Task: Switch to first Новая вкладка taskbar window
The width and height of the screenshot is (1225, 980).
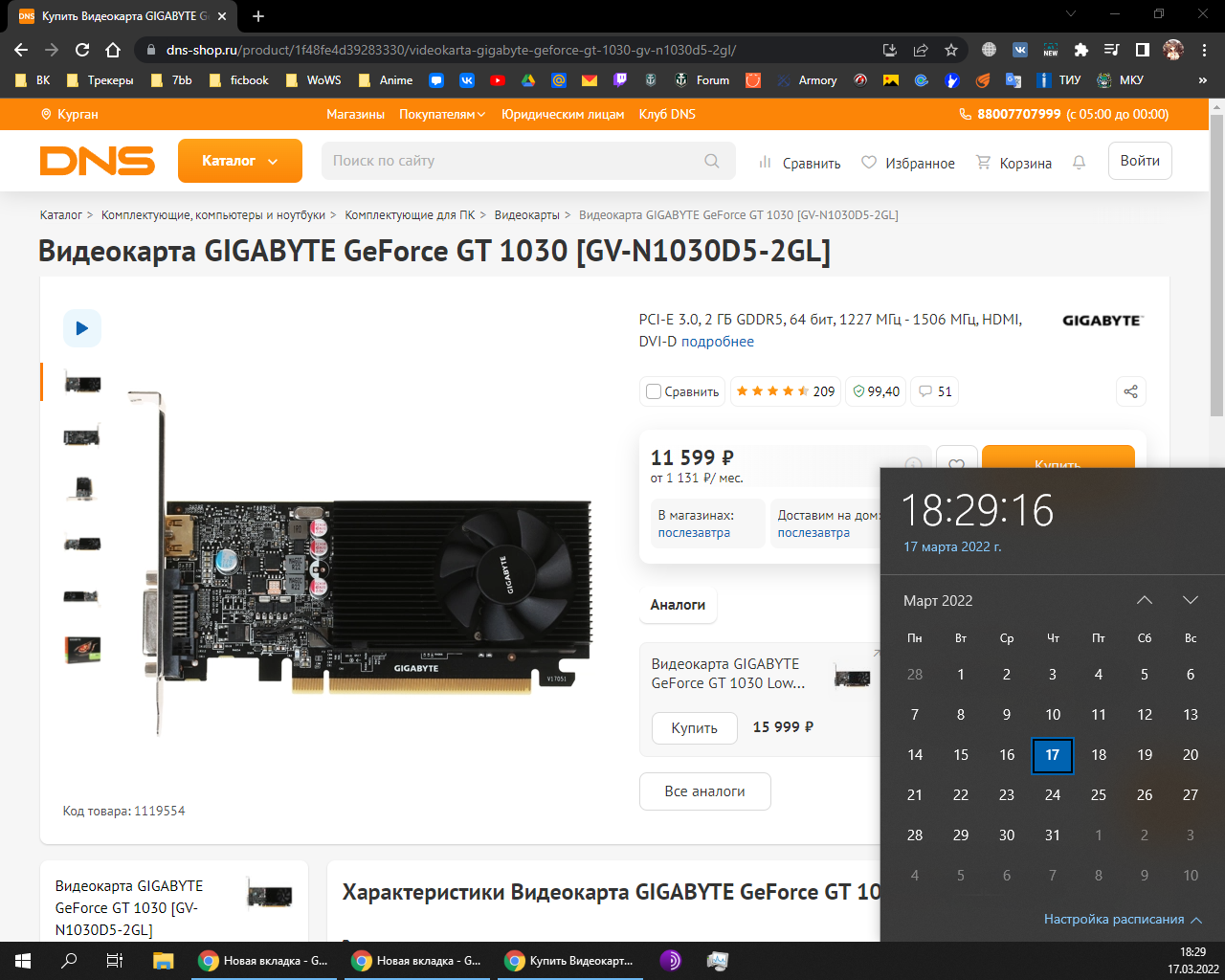Action: pos(263,961)
